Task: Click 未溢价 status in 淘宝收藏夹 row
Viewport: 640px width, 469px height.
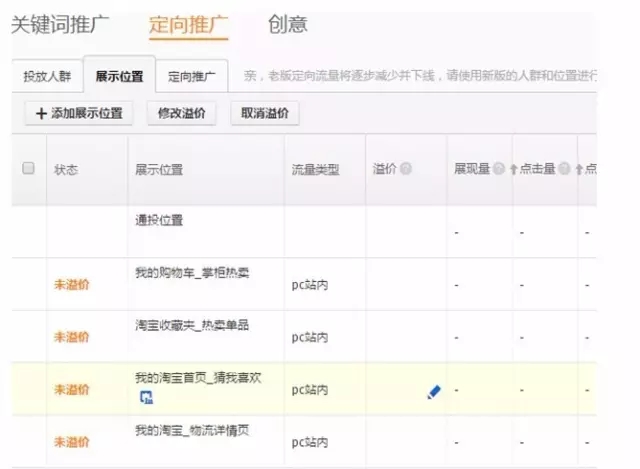Action: pos(71,337)
